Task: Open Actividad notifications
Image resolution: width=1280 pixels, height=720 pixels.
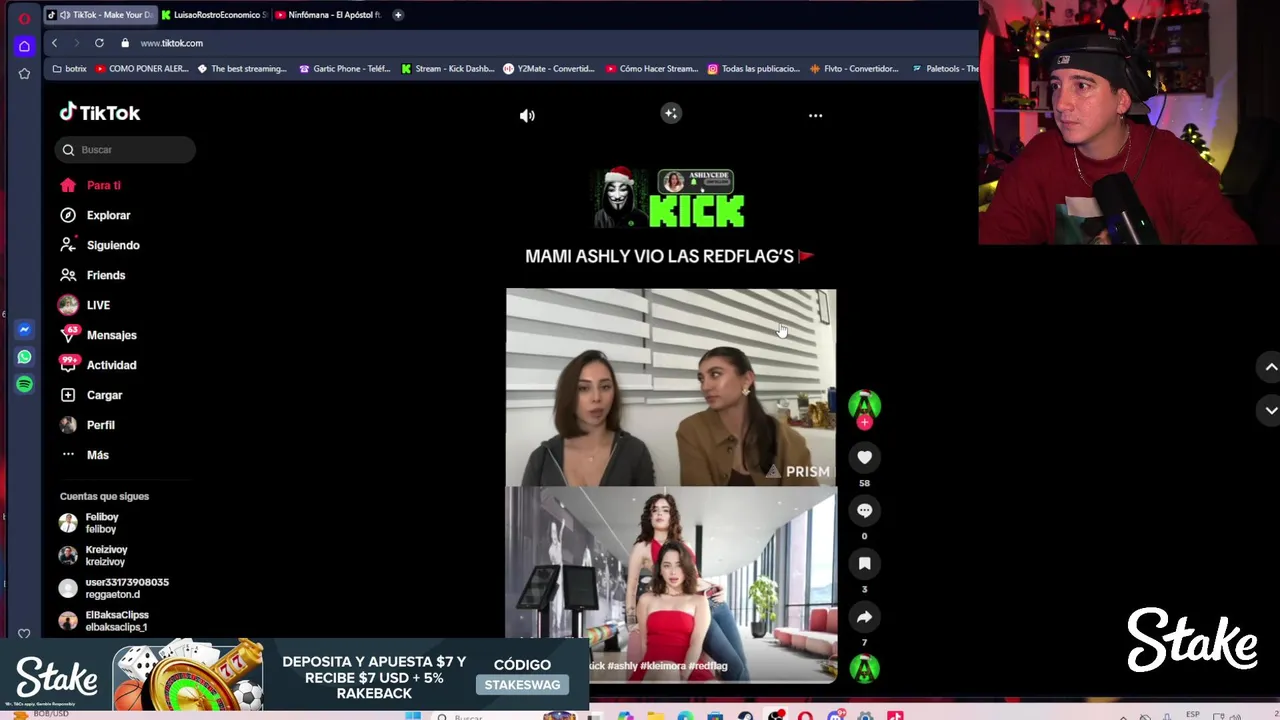Action: coord(97,365)
